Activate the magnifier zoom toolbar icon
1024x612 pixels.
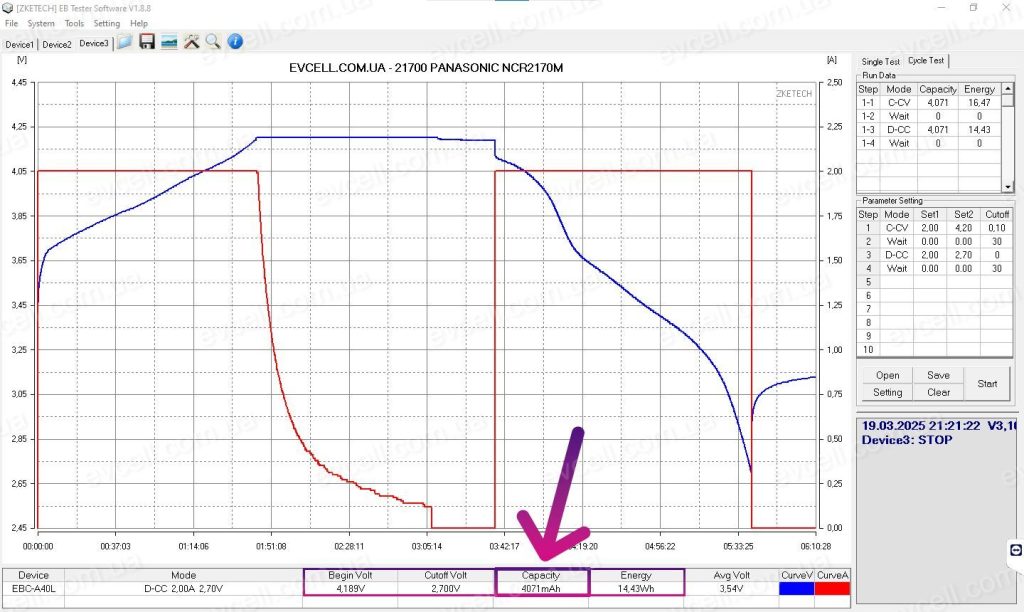pos(212,41)
